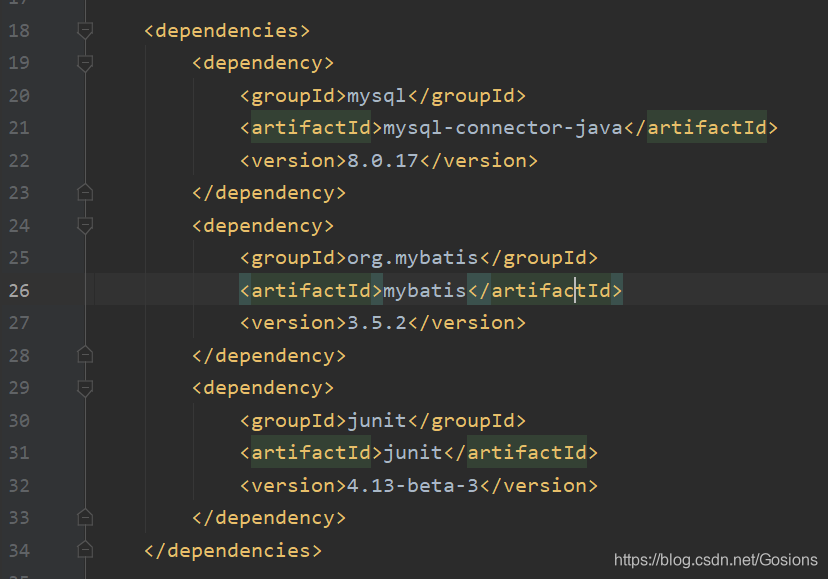828x579 pixels.
Task: Click closing groupId tag on line 25
Action: coord(539,258)
